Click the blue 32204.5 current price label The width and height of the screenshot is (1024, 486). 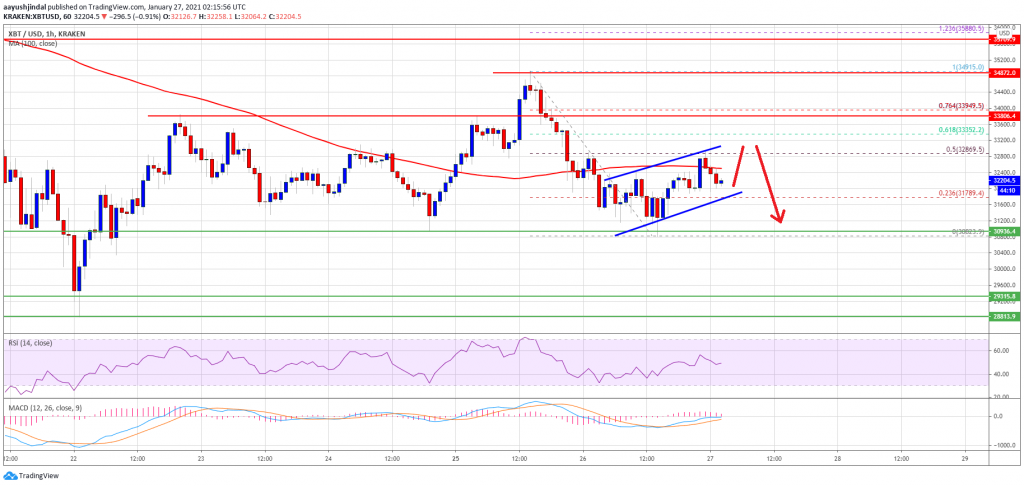click(1005, 180)
